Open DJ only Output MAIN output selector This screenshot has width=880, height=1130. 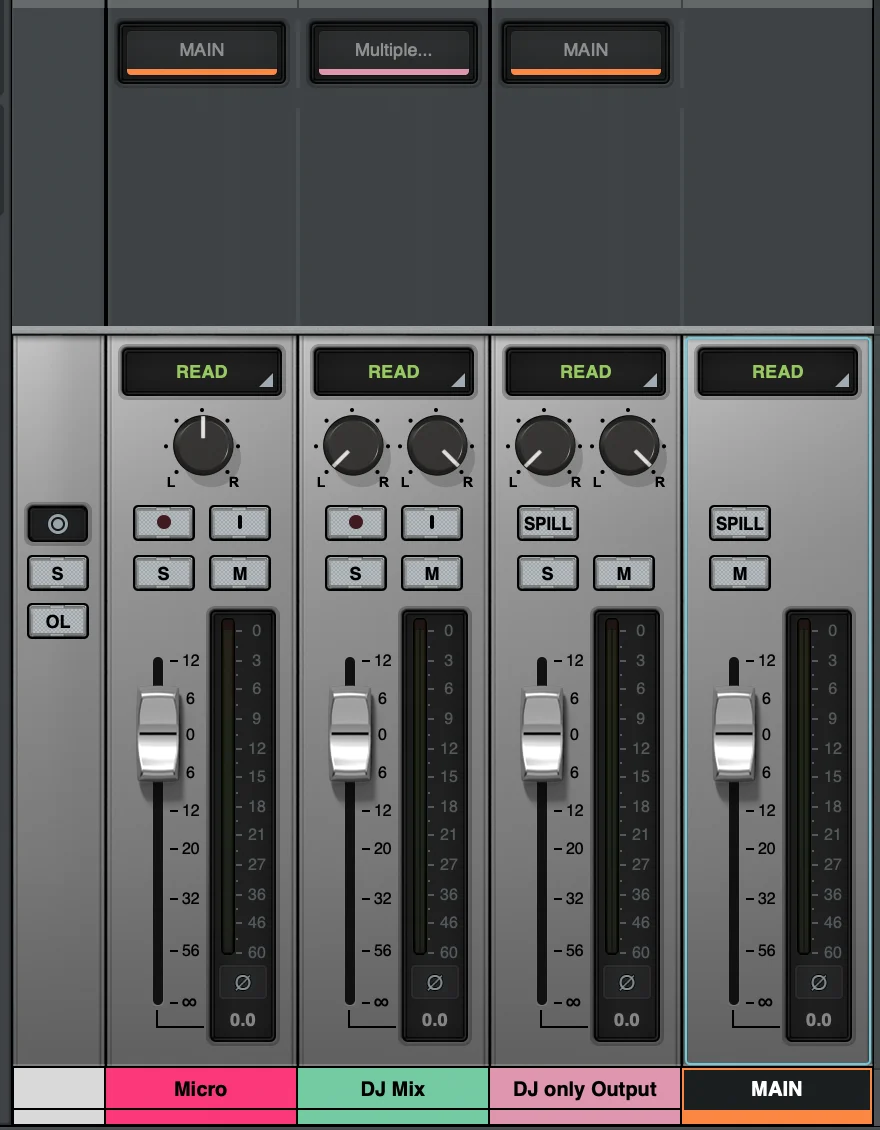pos(586,53)
